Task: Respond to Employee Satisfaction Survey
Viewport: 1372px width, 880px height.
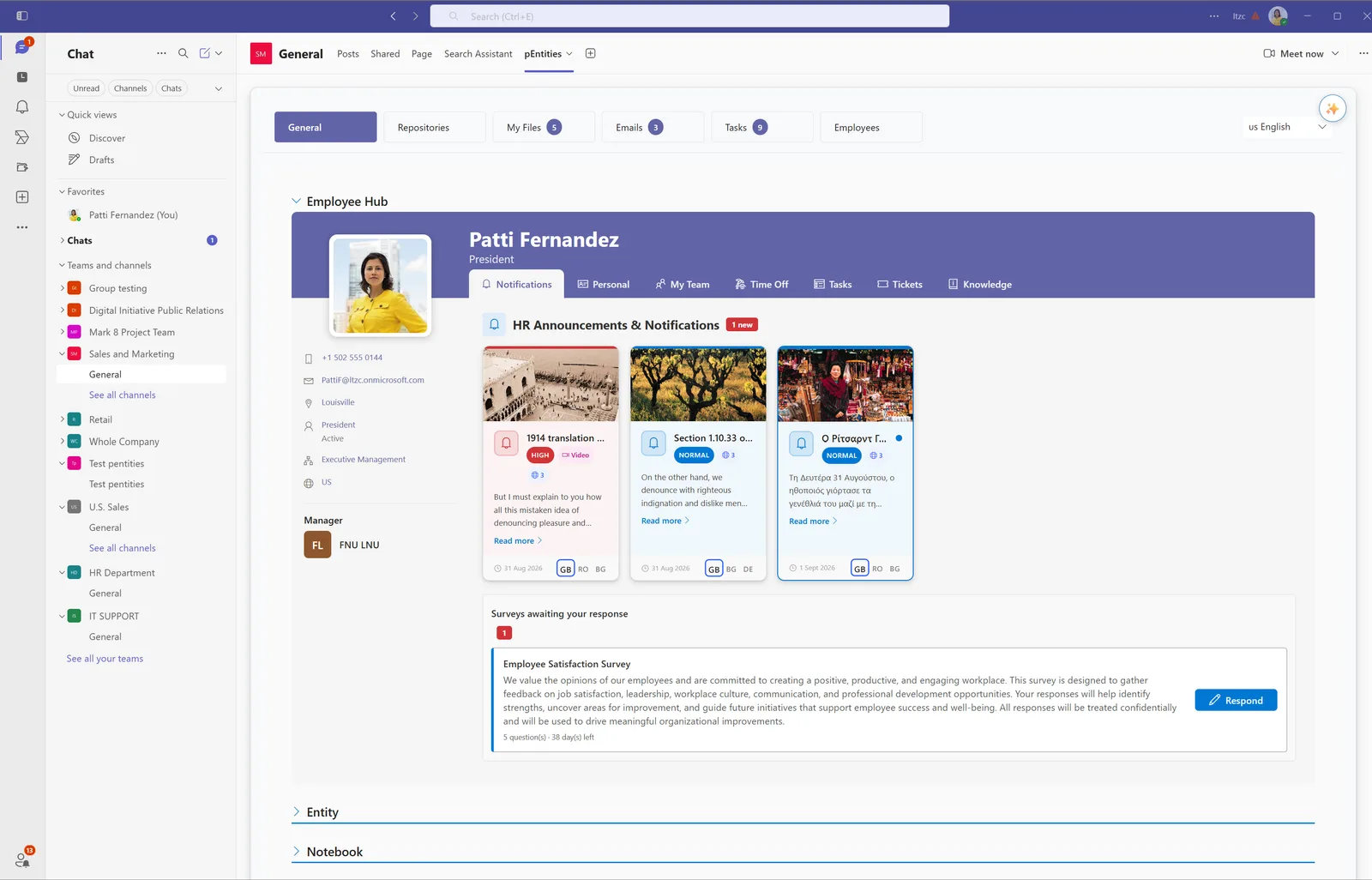Action: pyautogui.click(x=1236, y=701)
